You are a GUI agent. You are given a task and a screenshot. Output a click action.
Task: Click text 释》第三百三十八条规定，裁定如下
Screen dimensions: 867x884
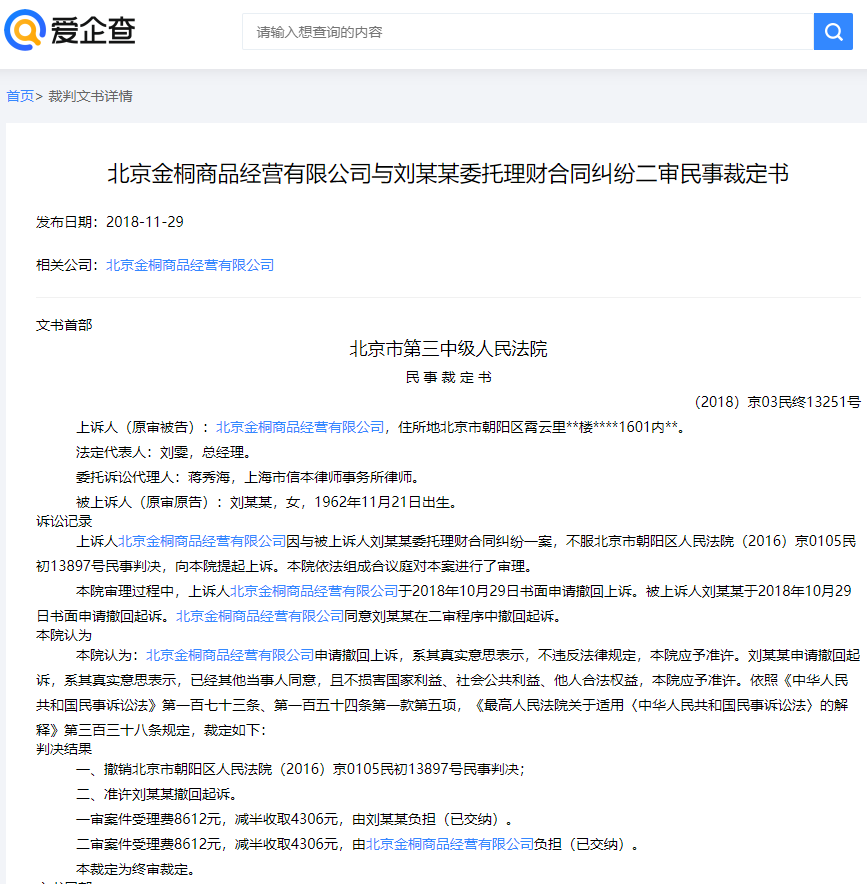tap(151, 730)
